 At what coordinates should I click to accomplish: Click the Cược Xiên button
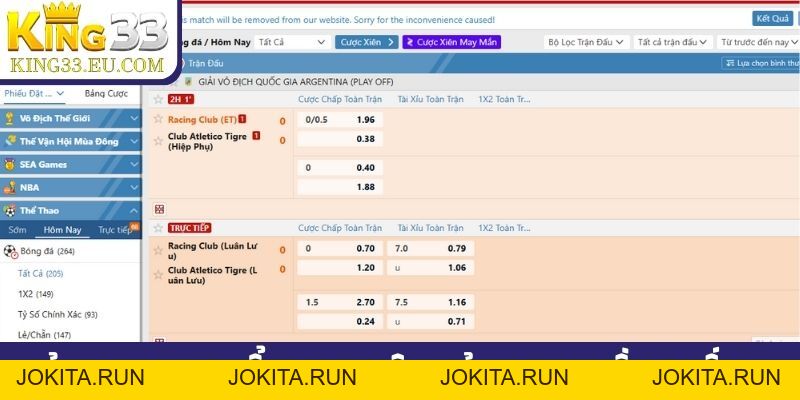click(x=367, y=42)
